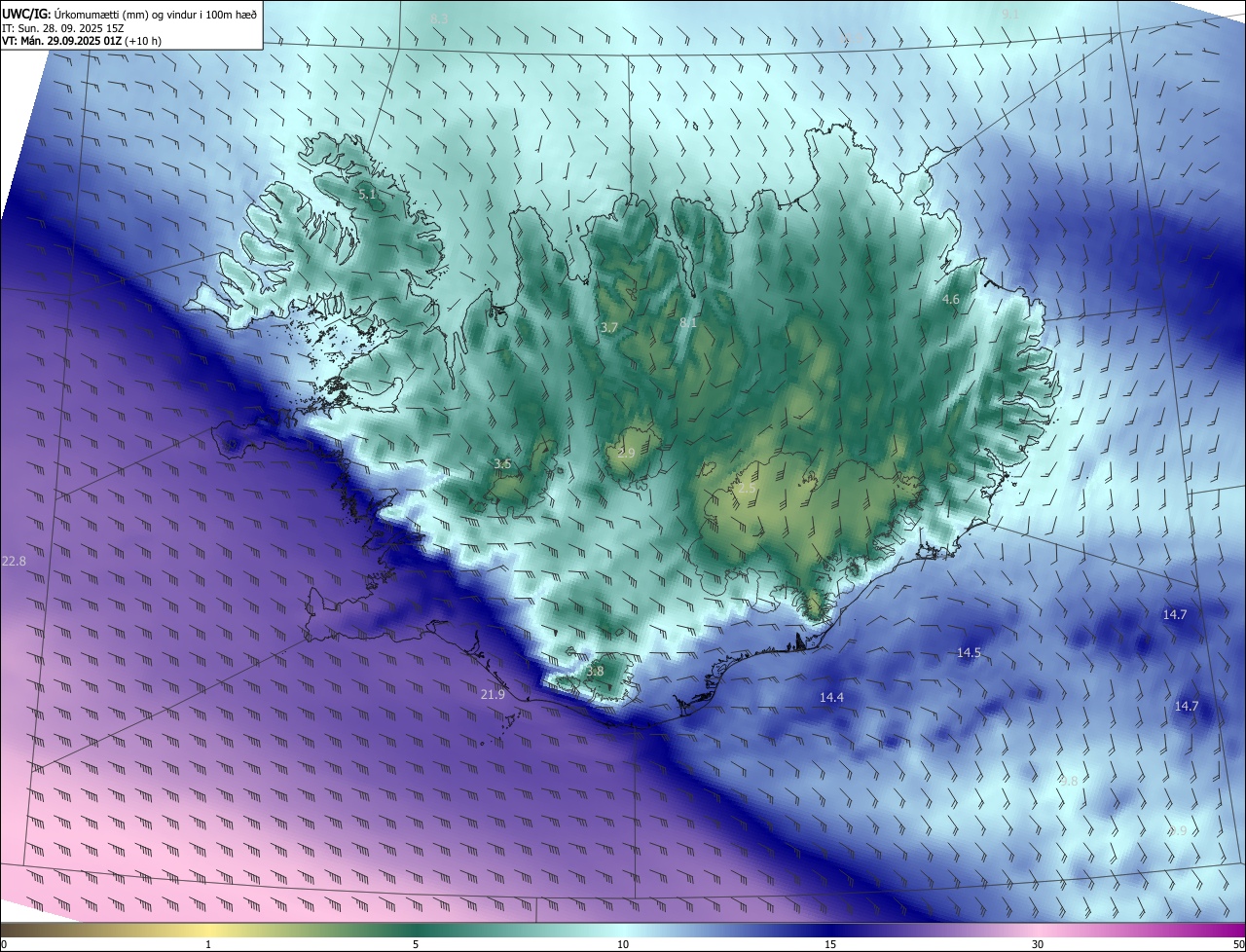Click the precipitable water color scale bar
The image size is (1246, 952).
coord(623,931)
